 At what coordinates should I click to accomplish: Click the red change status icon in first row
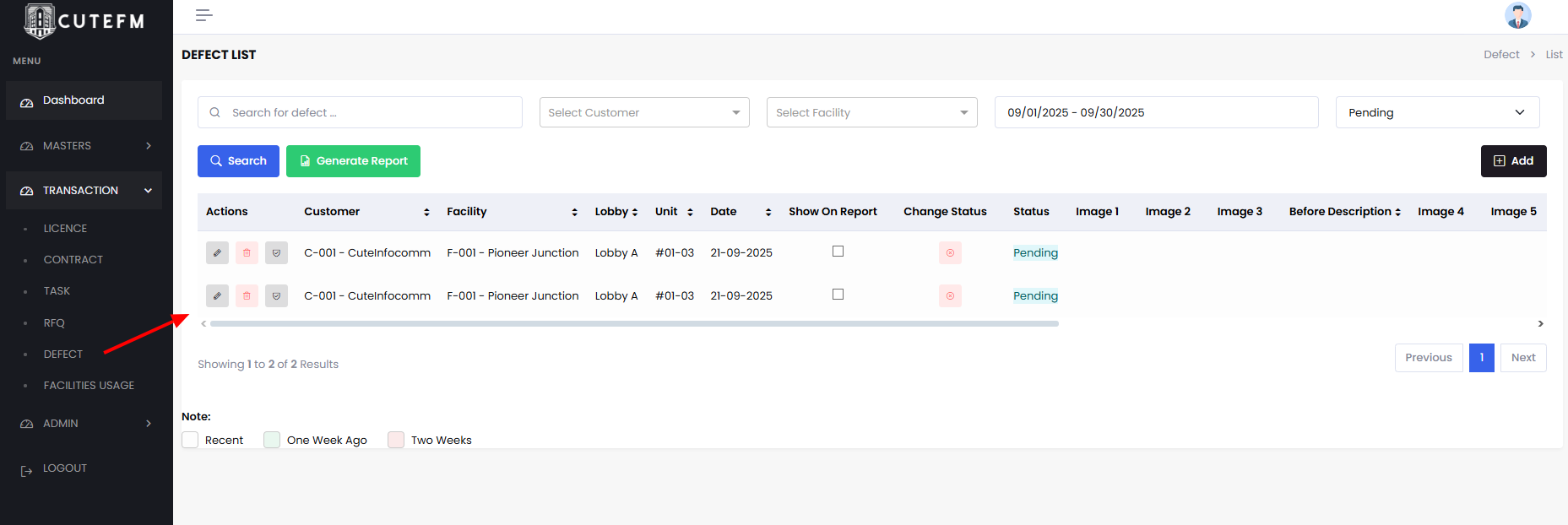point(950,252)
